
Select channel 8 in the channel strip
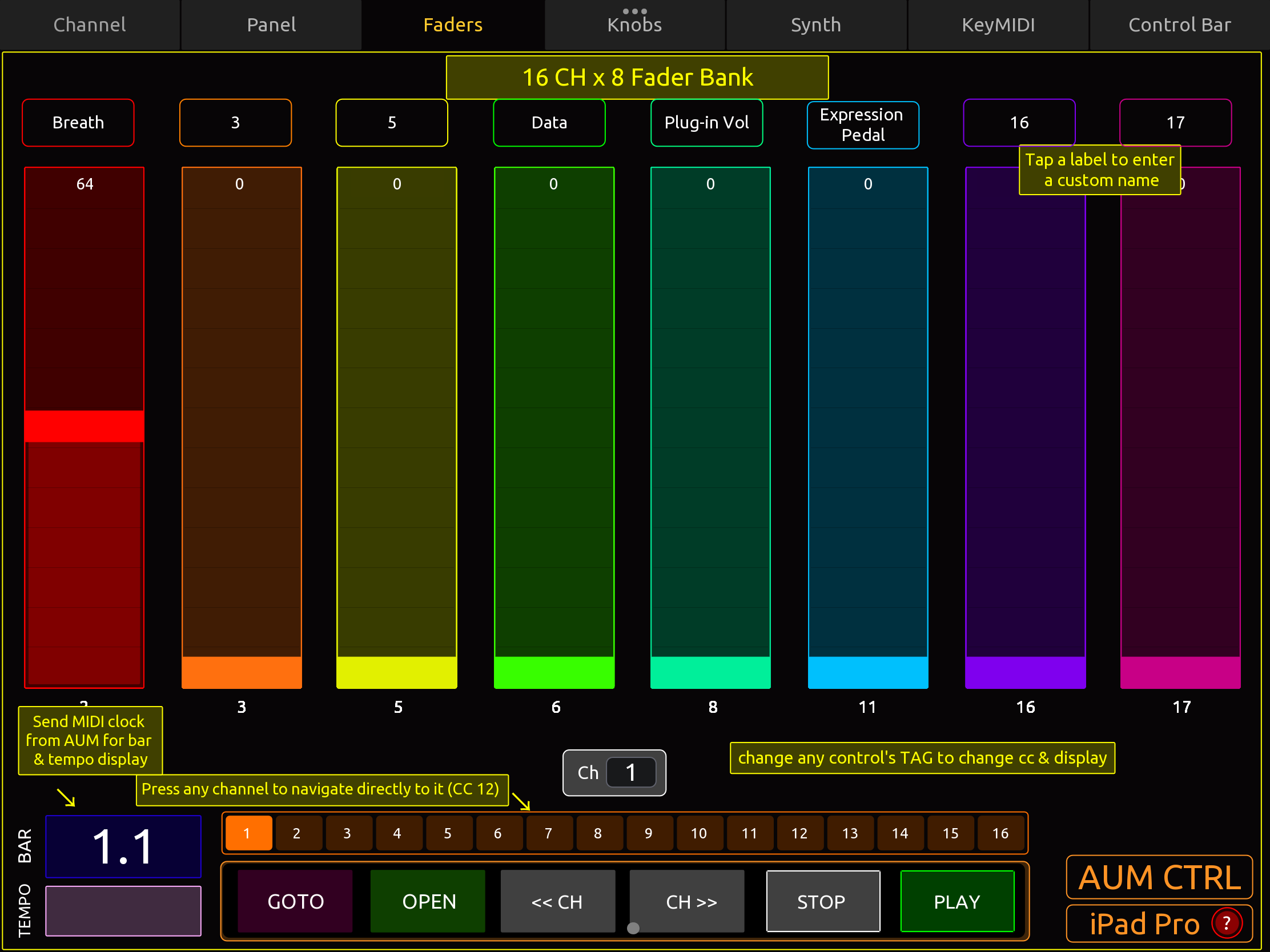pyautogui.click(x=600, y=833)
